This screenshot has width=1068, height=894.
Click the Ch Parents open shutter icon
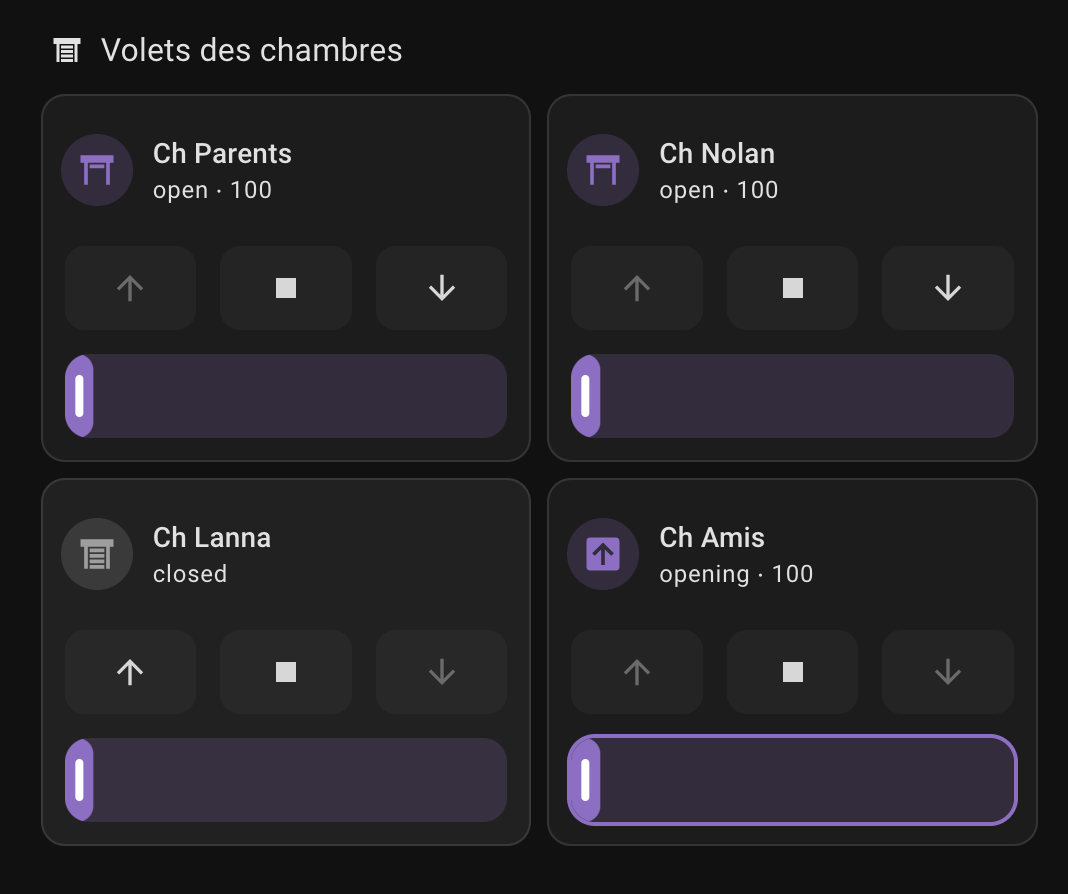pyautogui.click(x=97, y=170)
